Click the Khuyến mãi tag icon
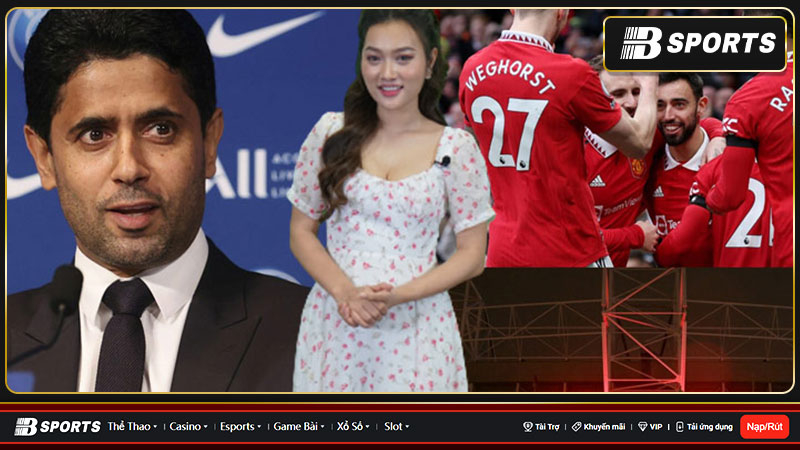Viewport: 800px width, 450px height. point(577,427)
